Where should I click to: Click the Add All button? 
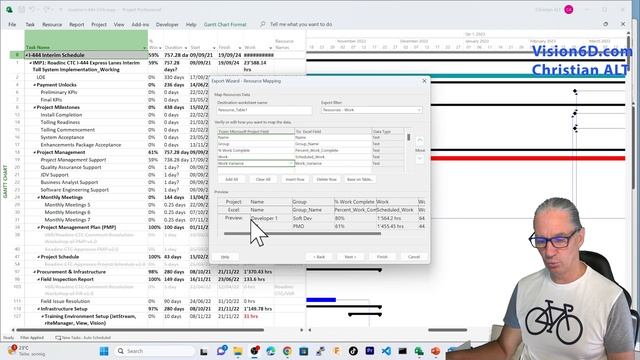(231, 180)
